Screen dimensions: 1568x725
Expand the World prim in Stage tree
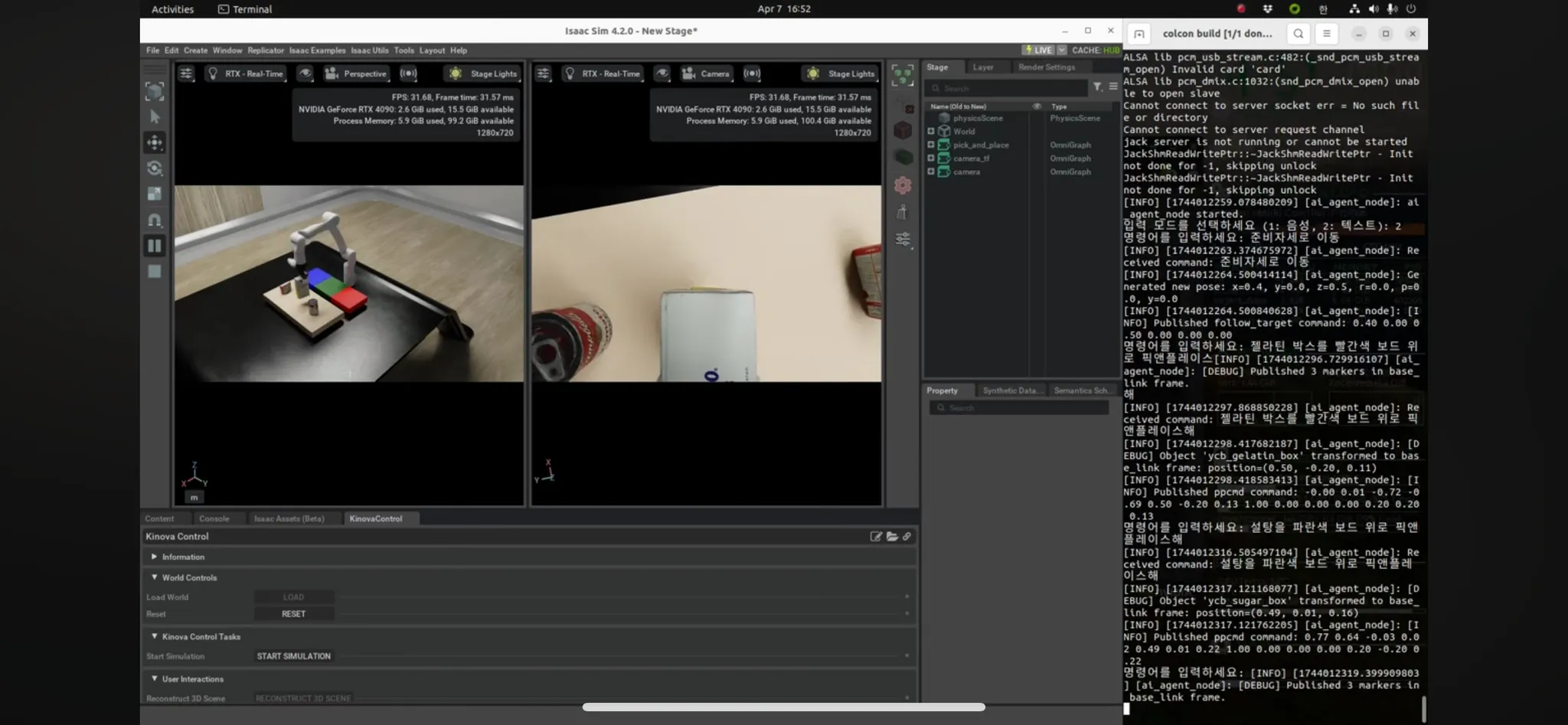click(931, 131)
